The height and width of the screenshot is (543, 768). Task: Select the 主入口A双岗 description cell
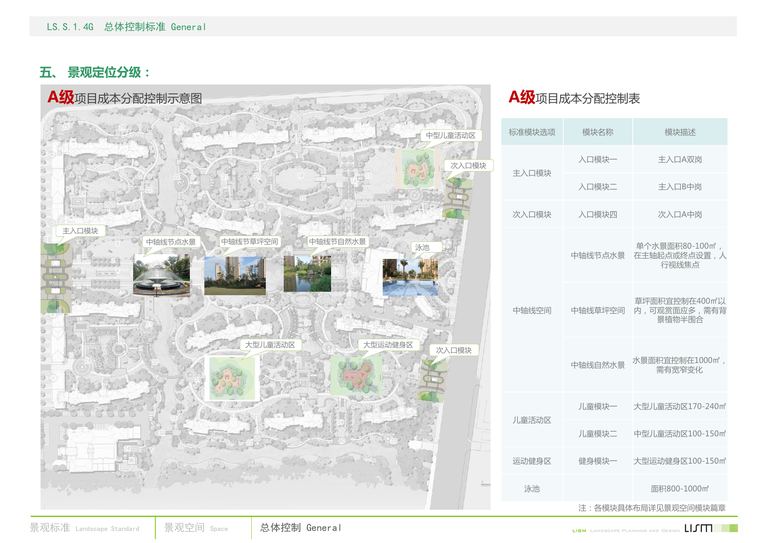click(680, 159)
